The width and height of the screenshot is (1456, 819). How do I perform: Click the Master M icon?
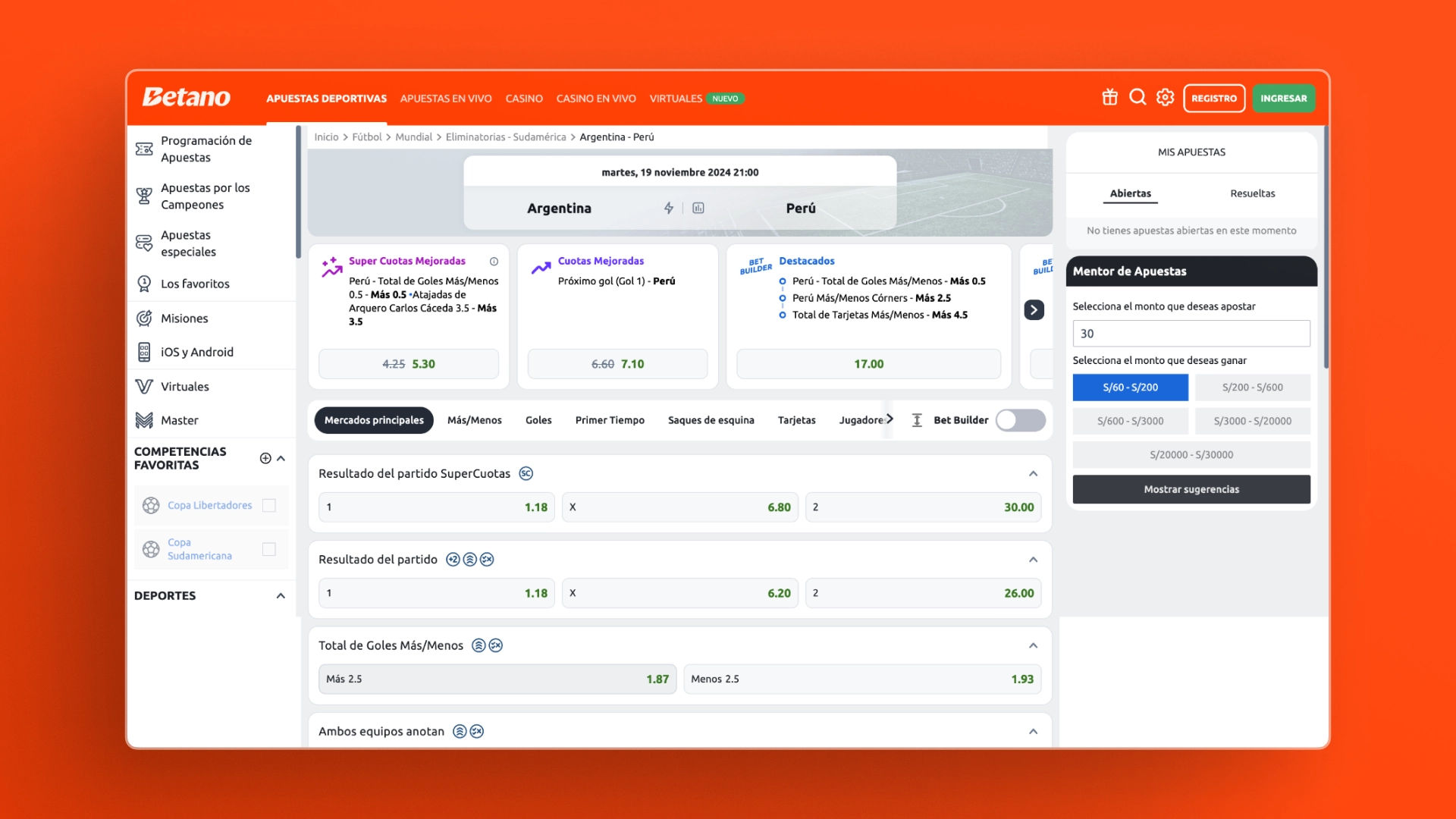[x=144, y=420]
